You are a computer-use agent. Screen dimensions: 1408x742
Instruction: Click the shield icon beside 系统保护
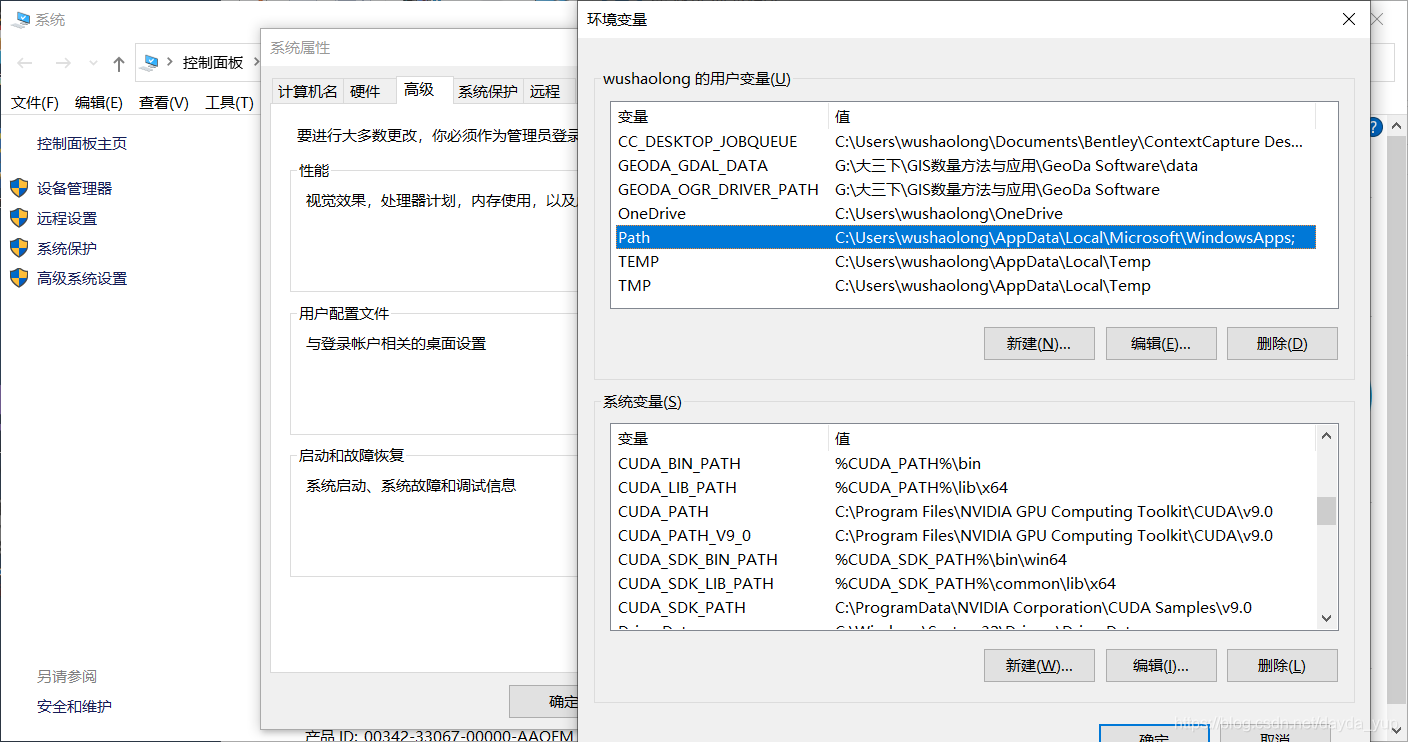[x=19, y=248]
